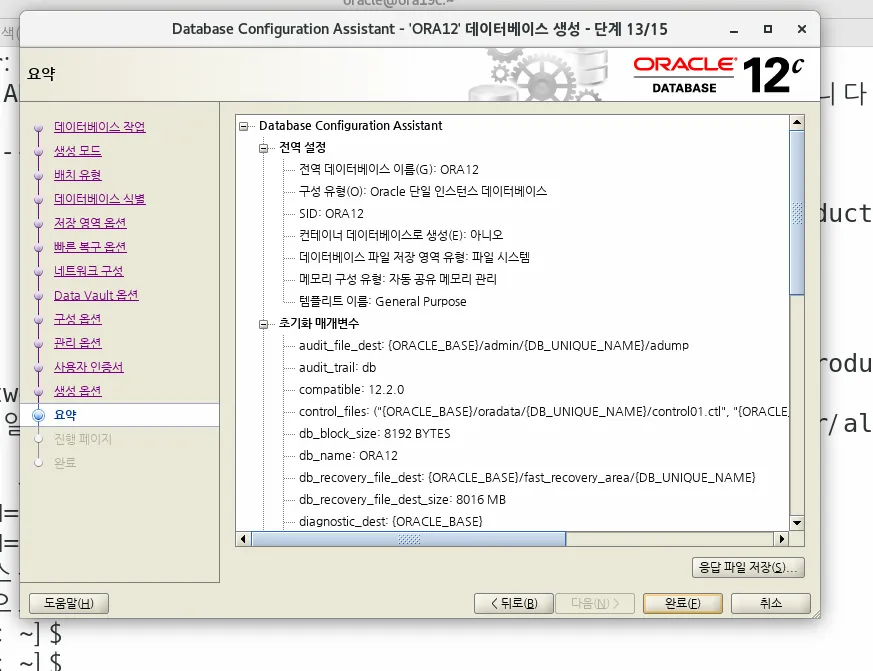
Task: Open the Data Vault 옵션 step
Action: click(x=96, y=295)
